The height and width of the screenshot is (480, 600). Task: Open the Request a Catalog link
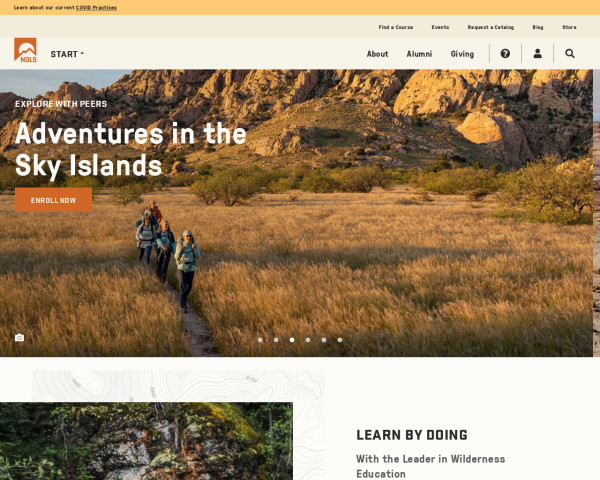pyautogui.click(x=491, y=27)
